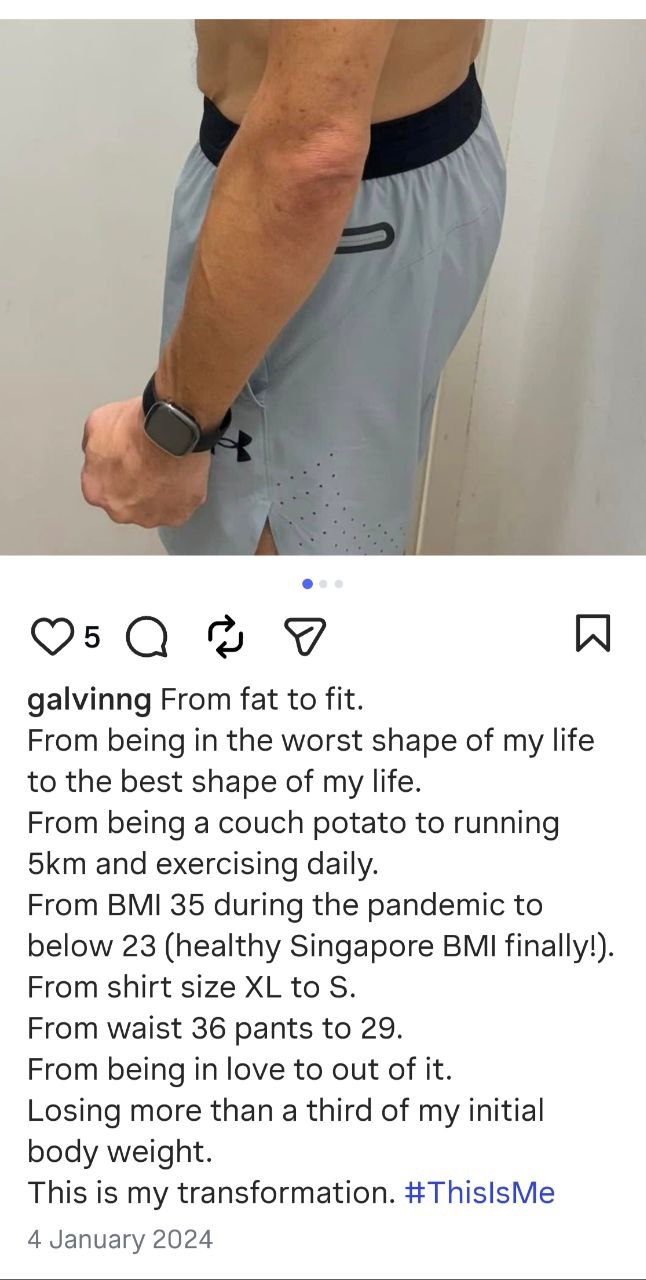
Task: Like the post with the heart icon
Action: coord(53,636)
